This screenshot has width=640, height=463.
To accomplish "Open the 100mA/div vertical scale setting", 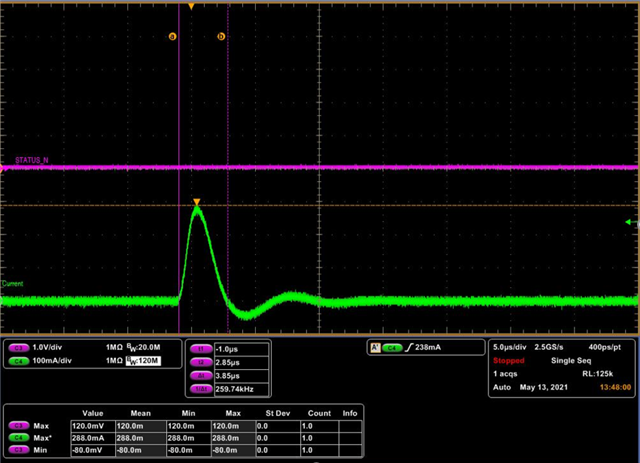I will [52, 361].
